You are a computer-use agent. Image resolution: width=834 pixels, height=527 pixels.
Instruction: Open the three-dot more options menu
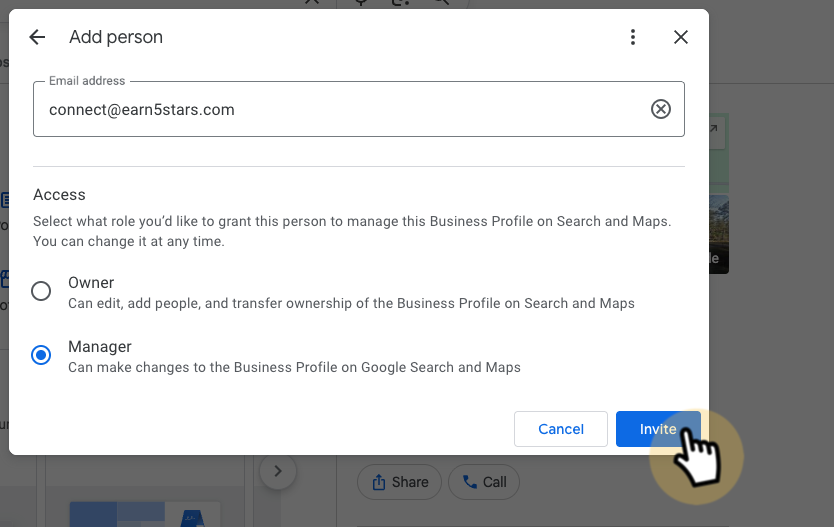point(632,37)
